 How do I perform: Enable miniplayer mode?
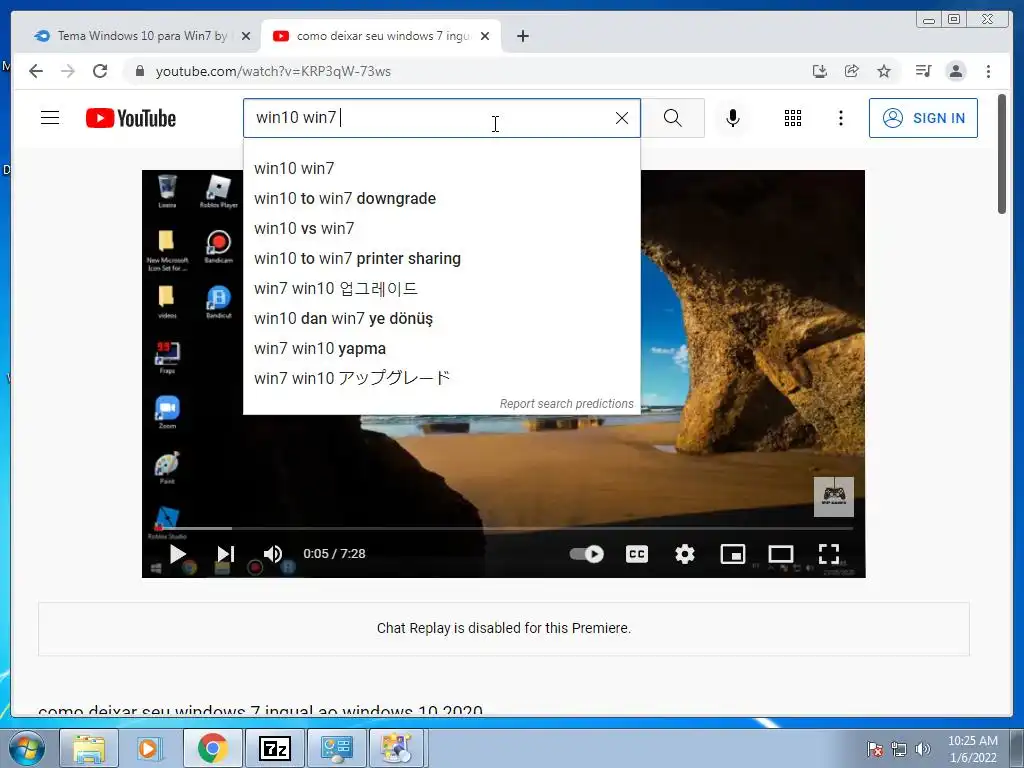pyautogui.click(x=733, y=554)
